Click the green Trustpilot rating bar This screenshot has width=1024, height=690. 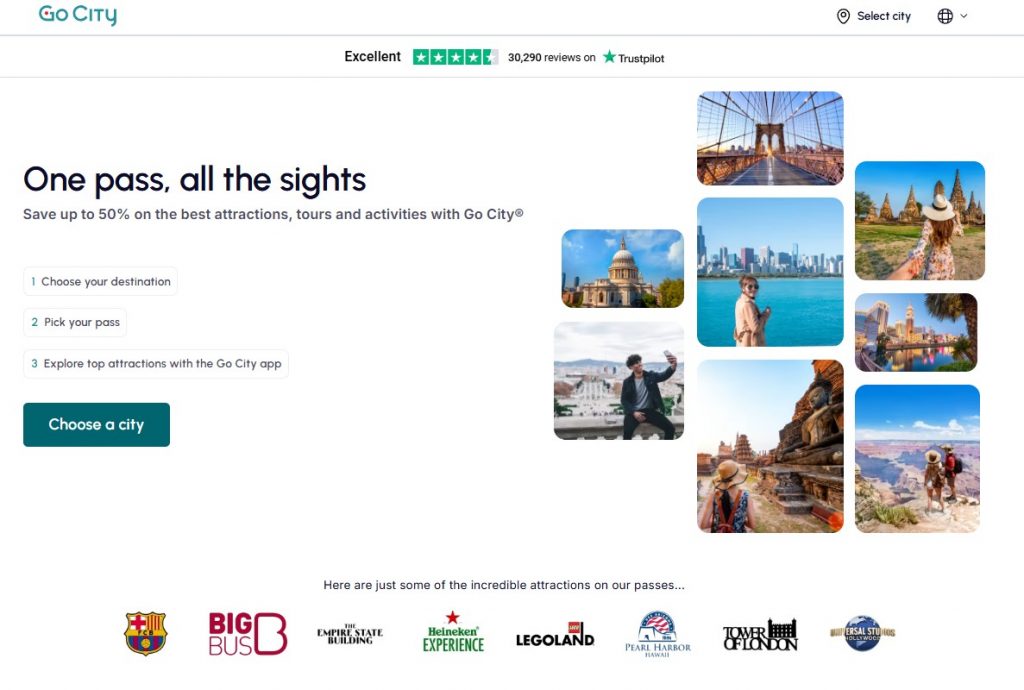tap(455, 57)
